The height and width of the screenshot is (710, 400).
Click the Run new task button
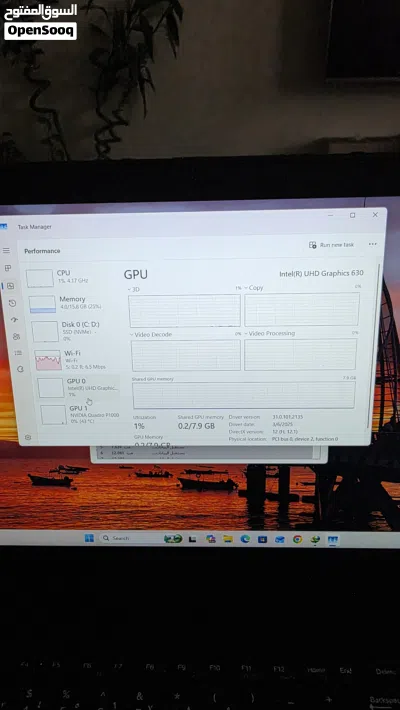(x=331, y=245)
